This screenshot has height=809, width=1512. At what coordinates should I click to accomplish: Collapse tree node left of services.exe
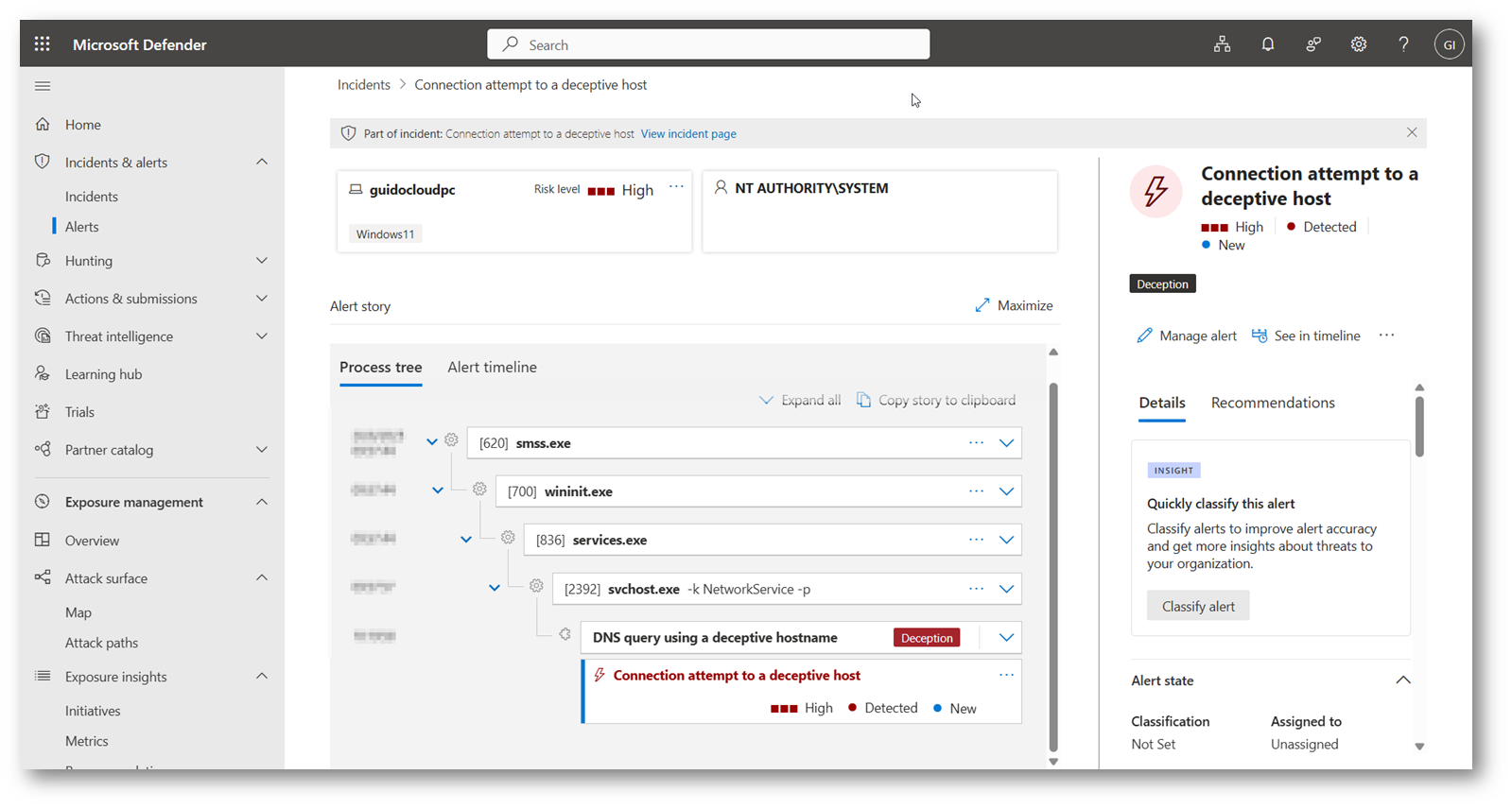tap(466, 539)
